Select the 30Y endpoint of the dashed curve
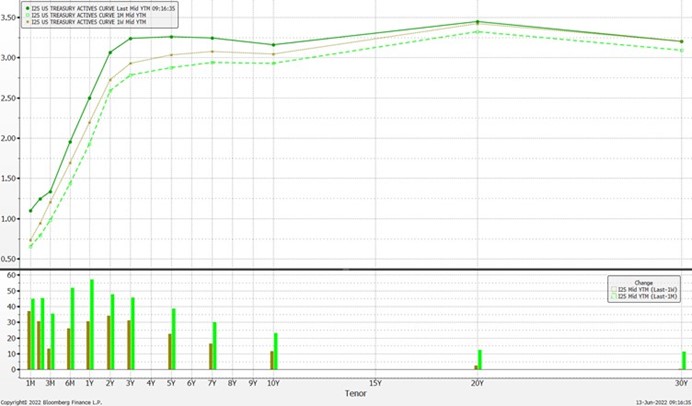 coord(682,50)
